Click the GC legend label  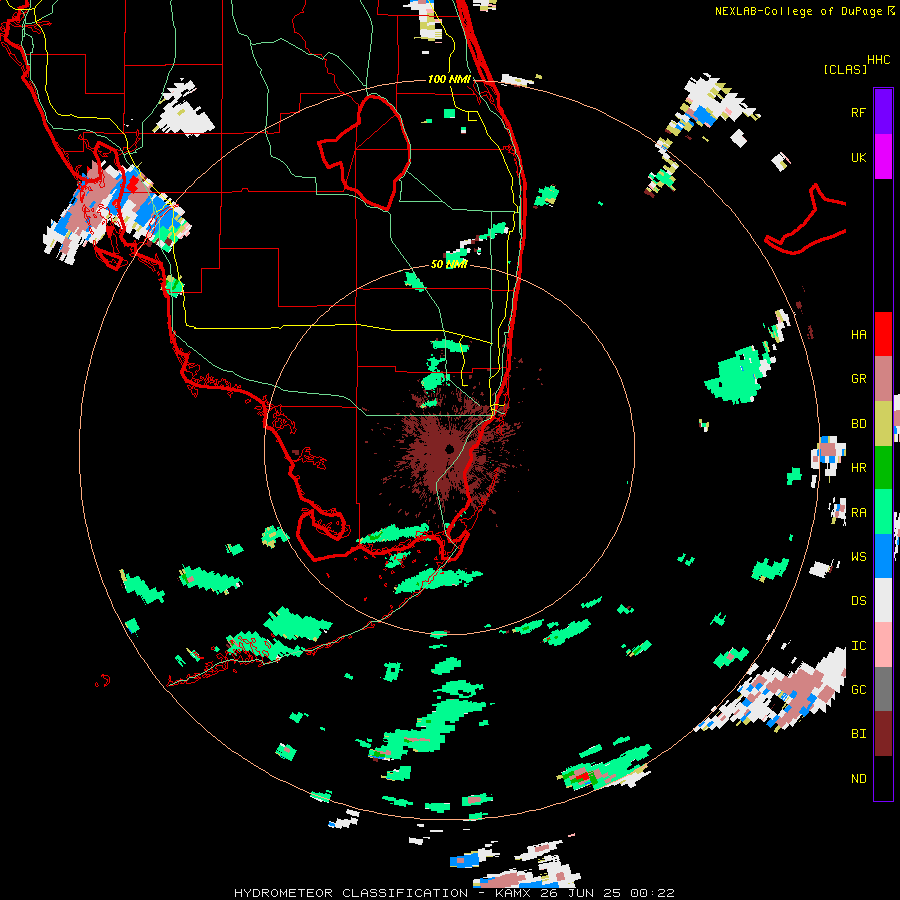(x=858, y=690)
